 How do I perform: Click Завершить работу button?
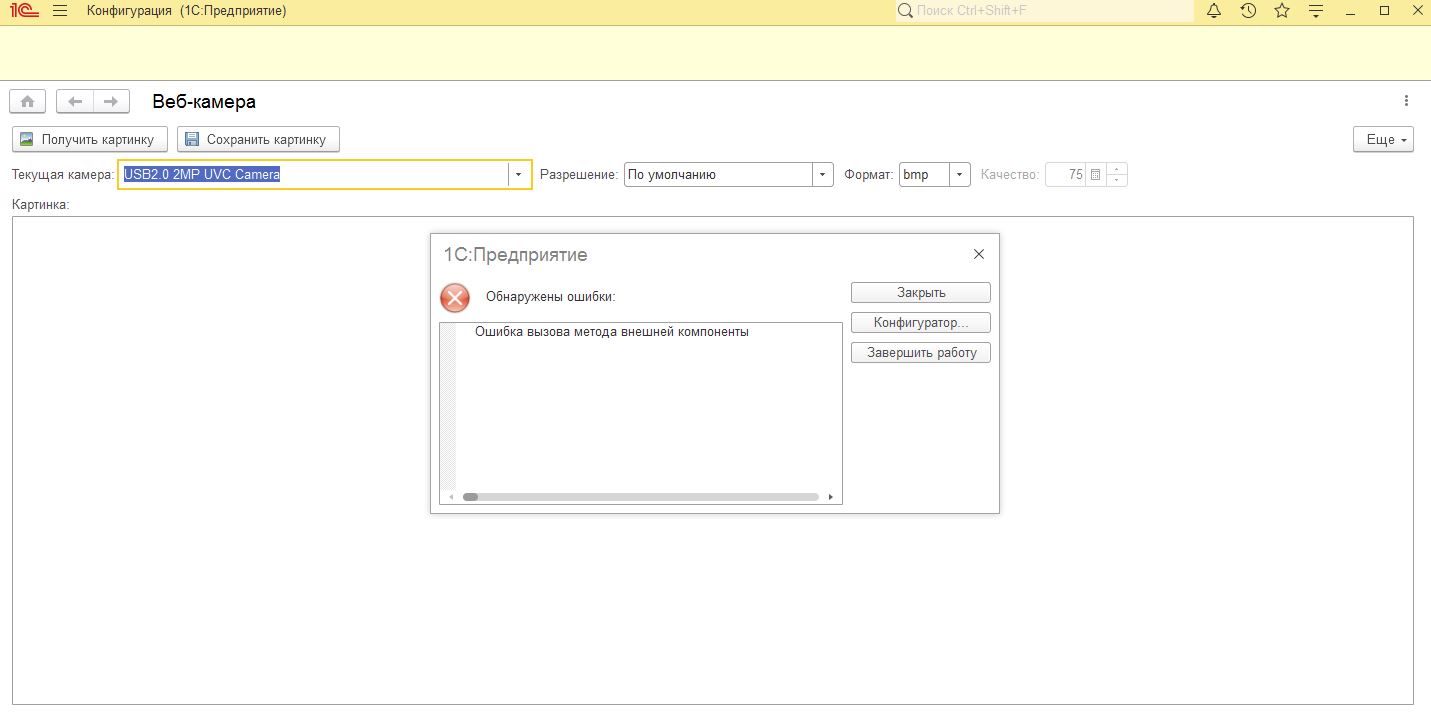click(921, 353)
